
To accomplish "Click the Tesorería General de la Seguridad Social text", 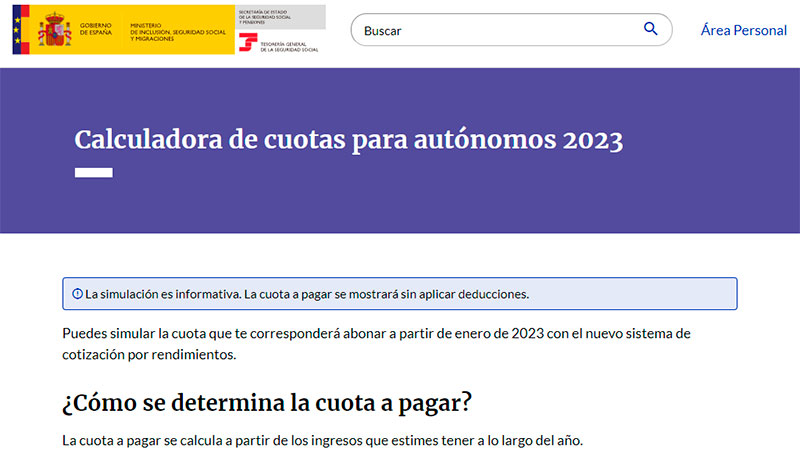I will pos(290,45).
